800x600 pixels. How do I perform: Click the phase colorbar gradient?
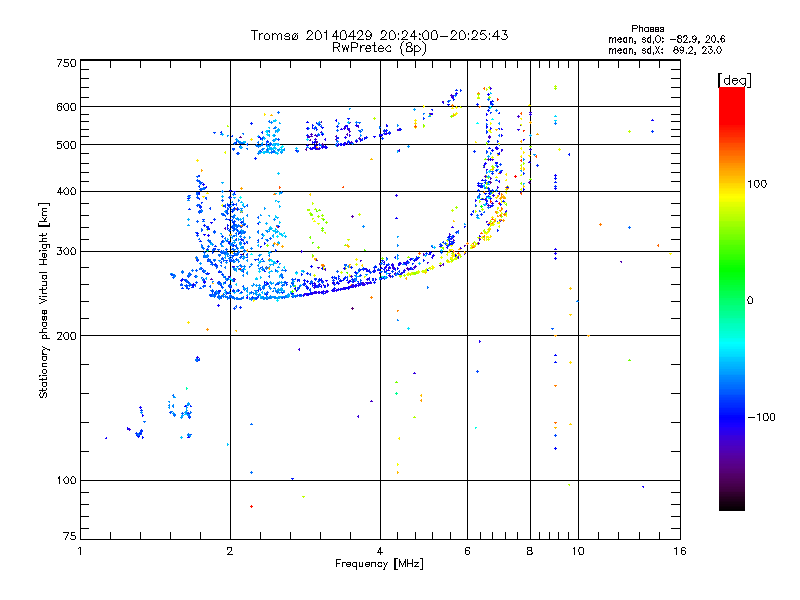(732, 299)
